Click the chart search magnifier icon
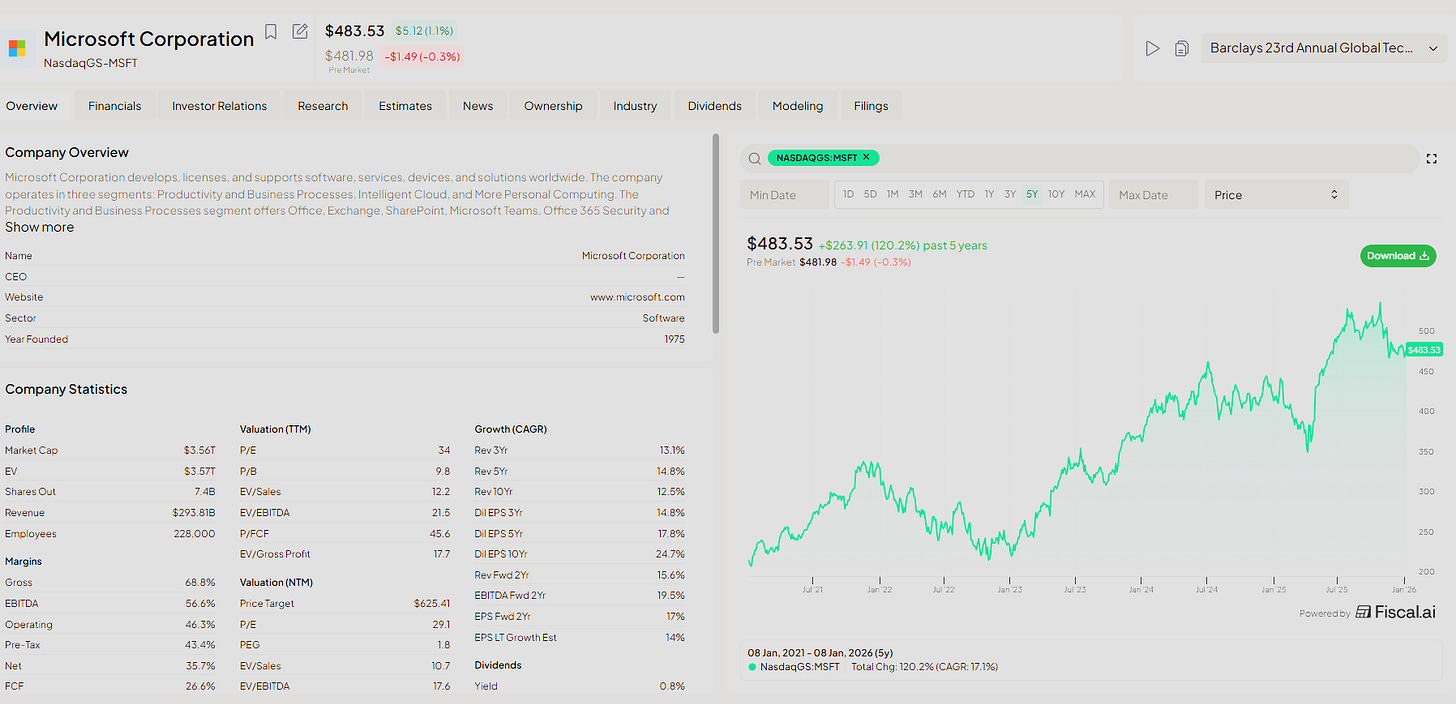This screenshot has height=704, width=1456. pyautogui.click(x=755, y=158)
